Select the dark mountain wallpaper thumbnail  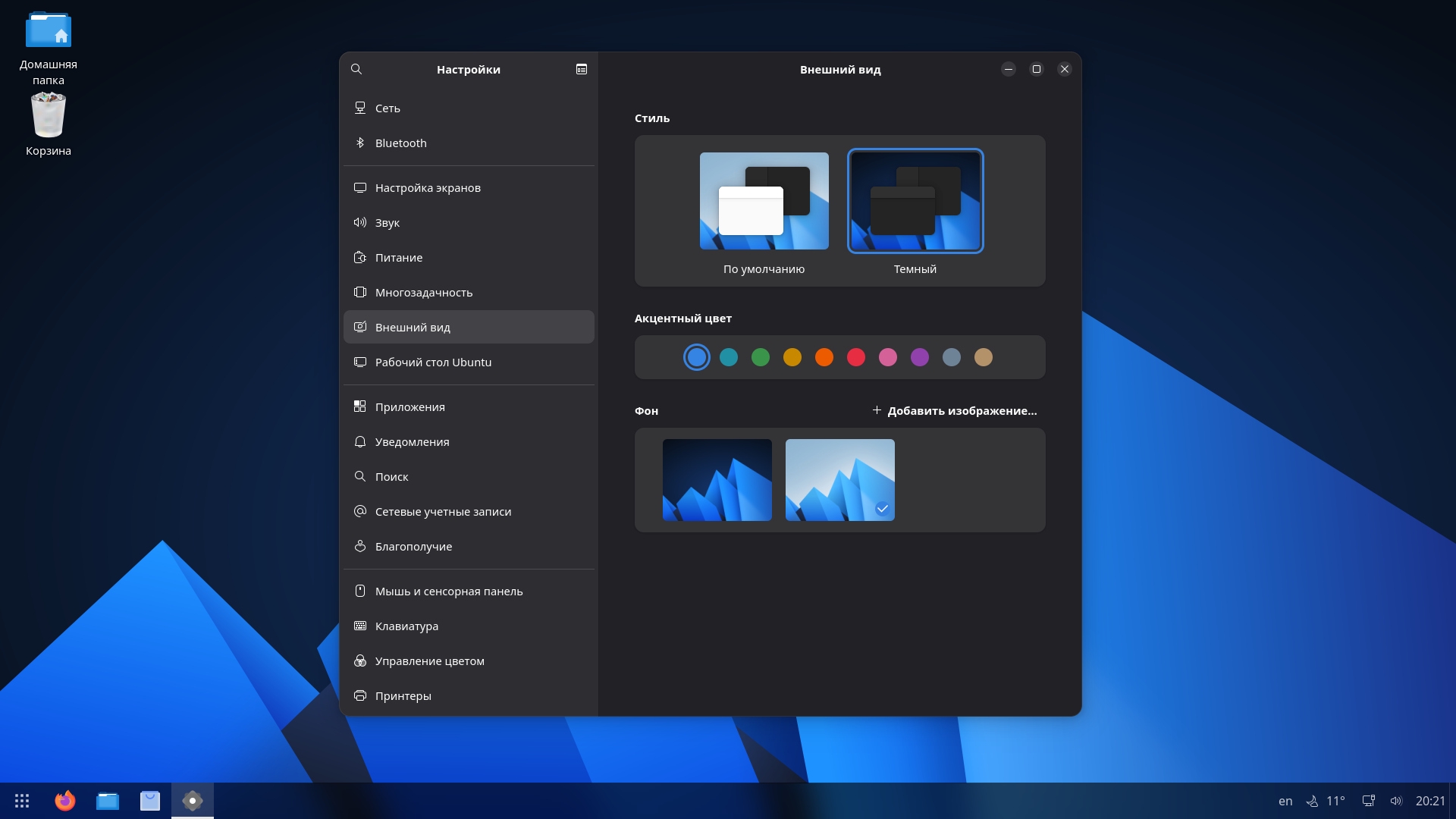coord(717,480)
